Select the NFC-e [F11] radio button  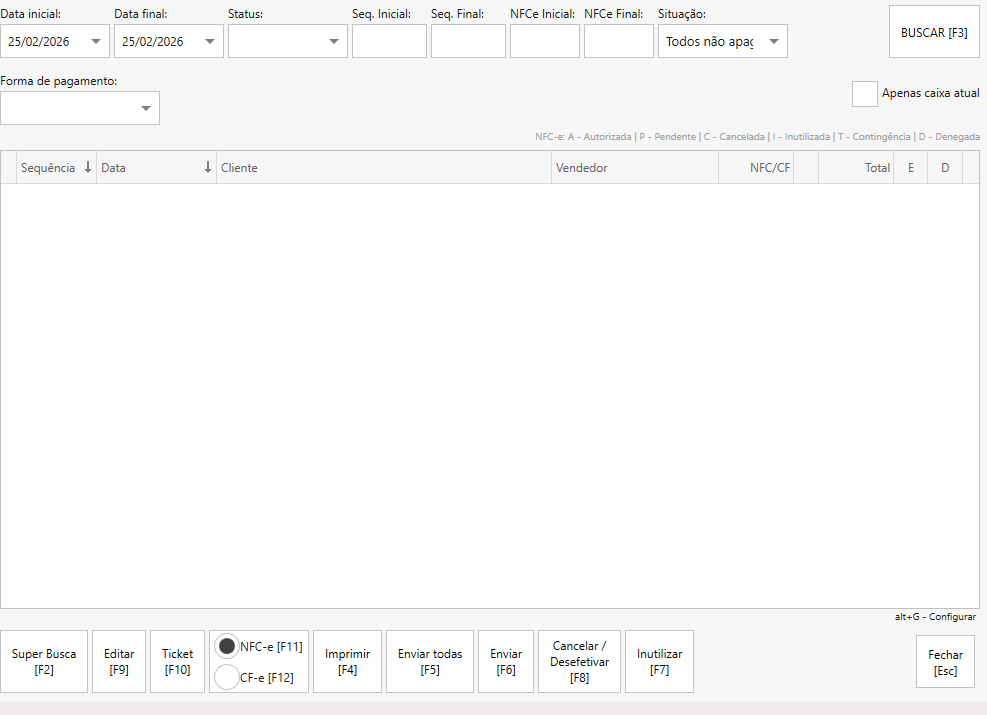pos(227,647)
